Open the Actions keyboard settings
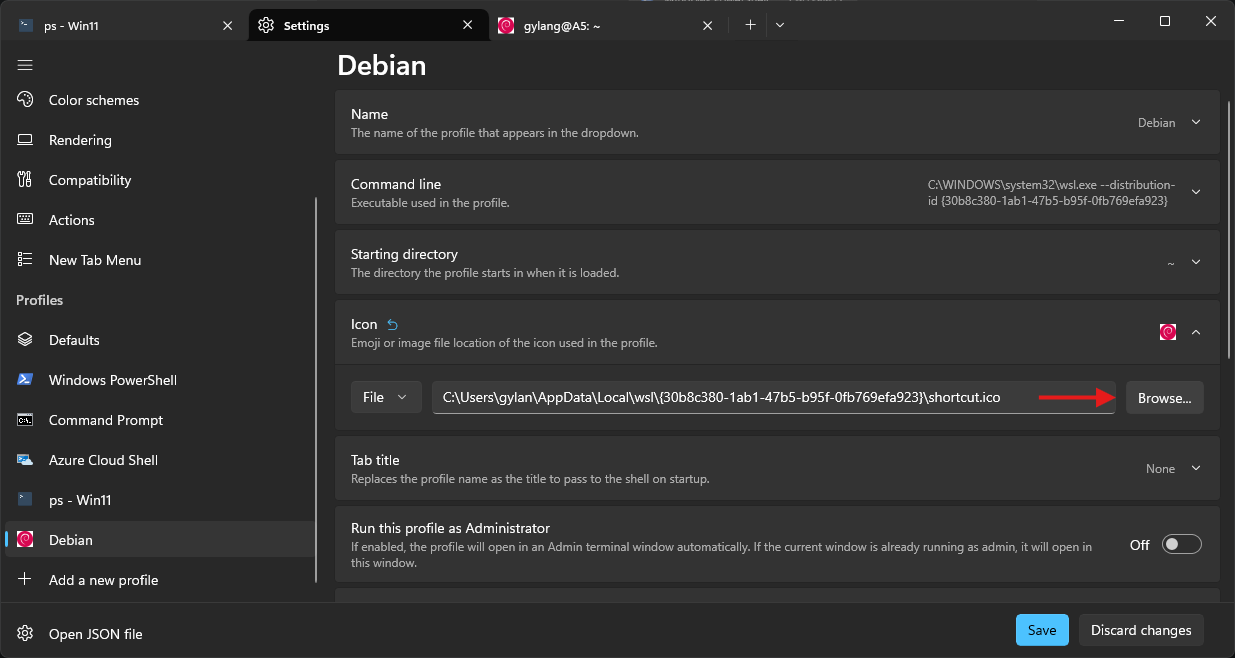Viewport: 1235px width, 658px height. coord(72,220)
